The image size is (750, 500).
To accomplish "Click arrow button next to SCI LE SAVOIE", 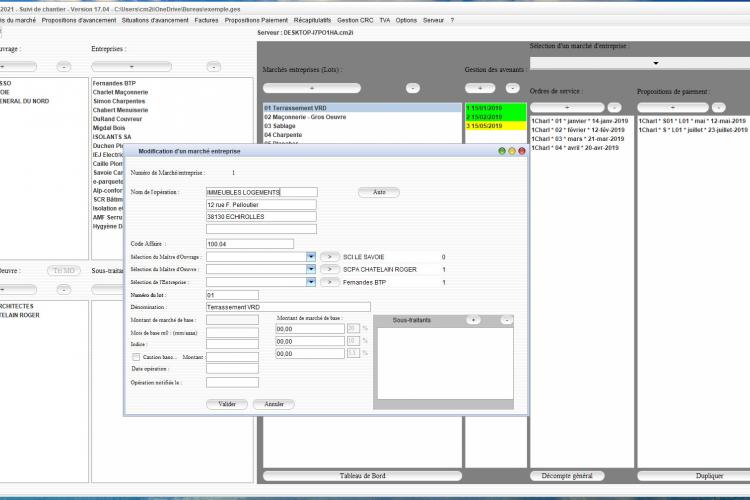I will tap(330, 257).
